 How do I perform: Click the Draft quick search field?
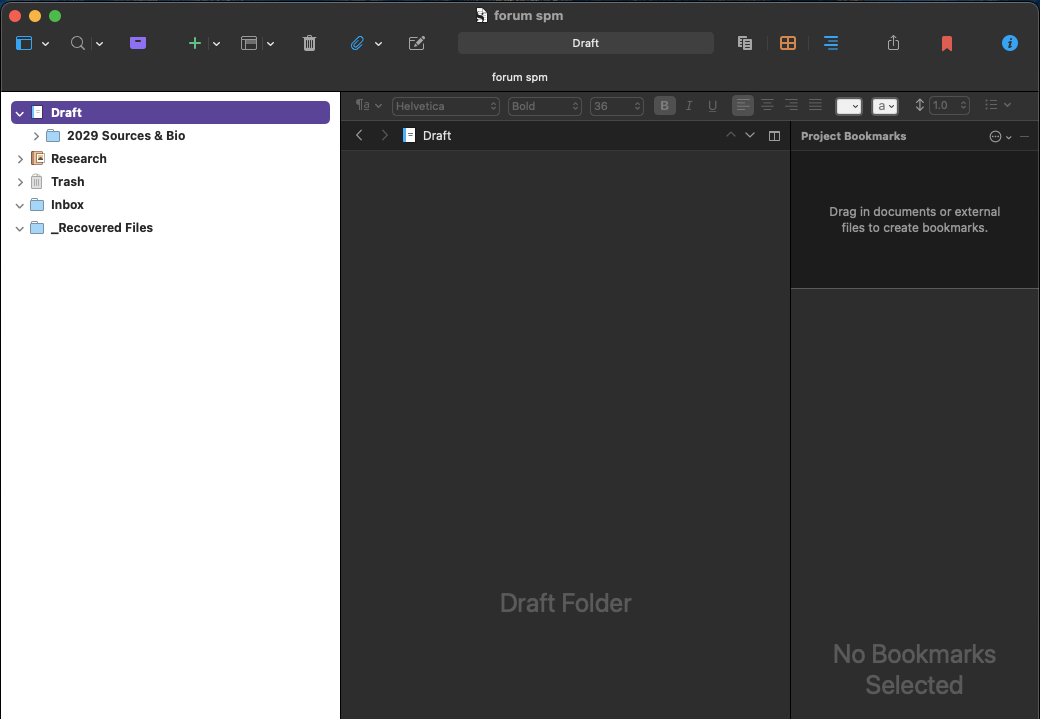[585, 43]
